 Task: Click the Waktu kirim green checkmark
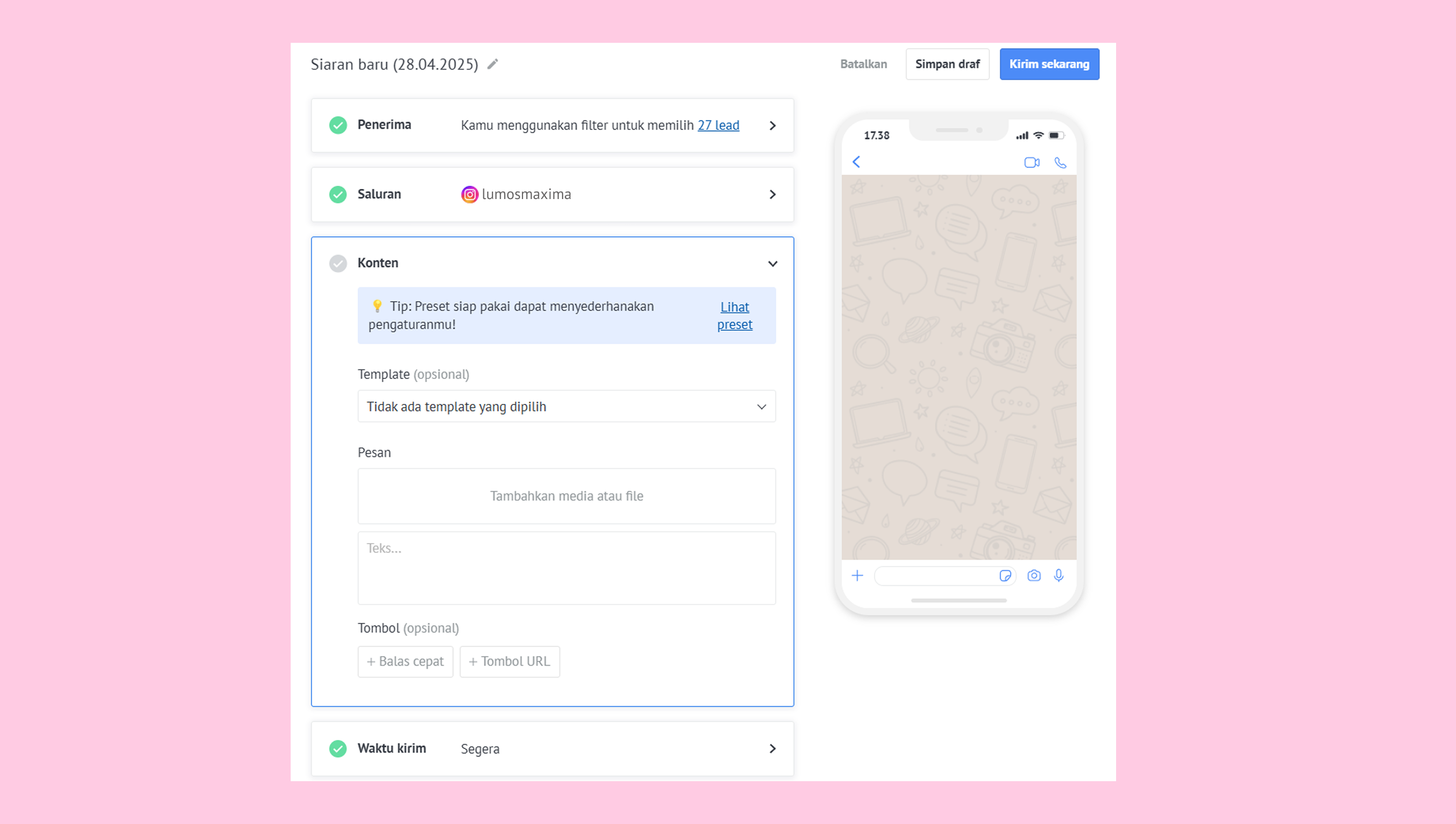point(338,748)
